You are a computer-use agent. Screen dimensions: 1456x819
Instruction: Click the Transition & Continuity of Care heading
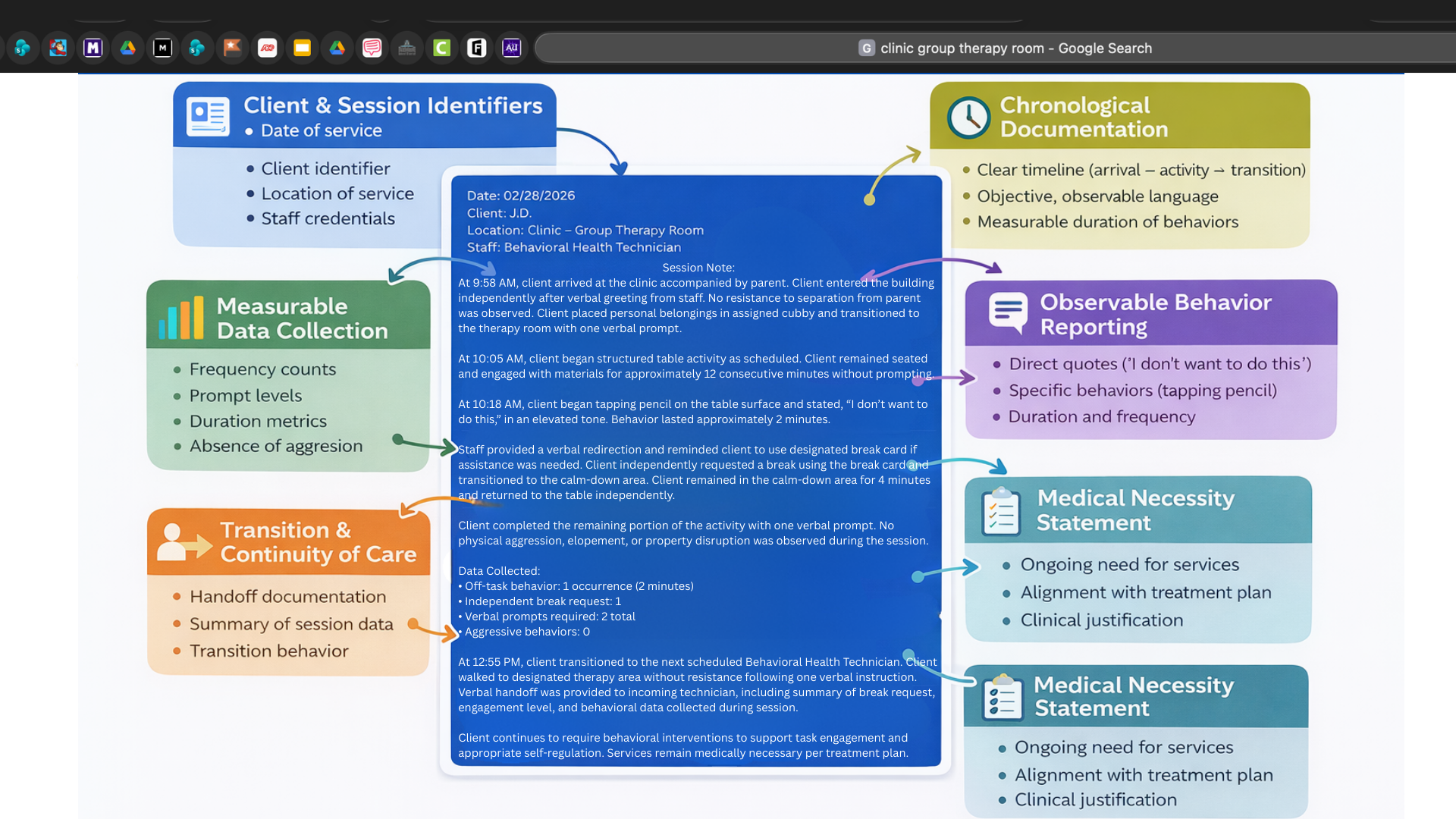pos(318,541)
